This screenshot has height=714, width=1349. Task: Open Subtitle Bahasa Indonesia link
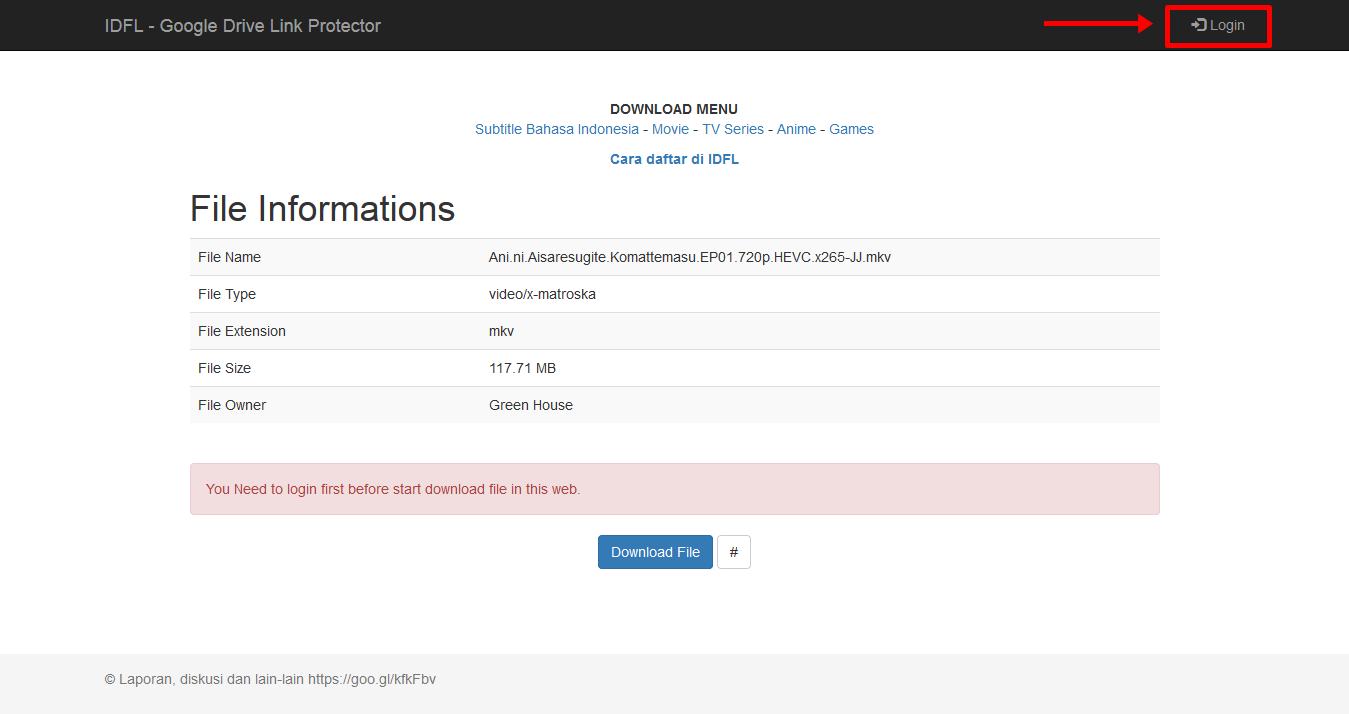pyautogui.click(x=557, y=129)
